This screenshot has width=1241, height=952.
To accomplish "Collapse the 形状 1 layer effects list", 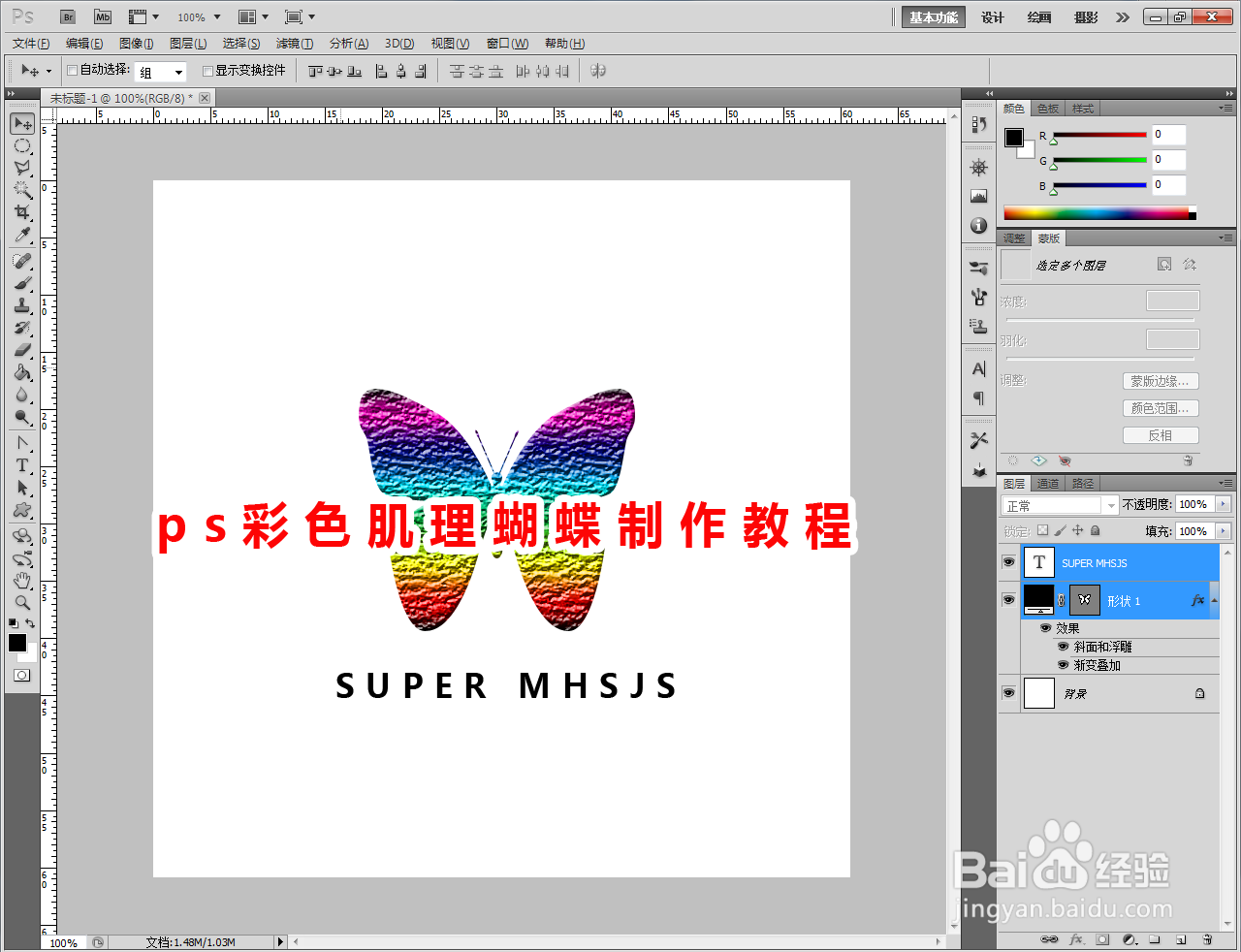I will 1215,601.
